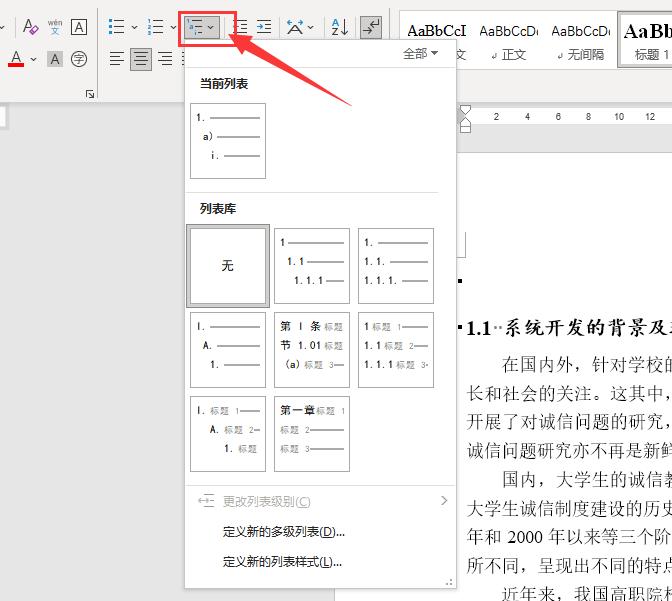Viewport: 672px width, 601px height.
Task: Increase paragraph indent
Action: [x=264, y=27]
